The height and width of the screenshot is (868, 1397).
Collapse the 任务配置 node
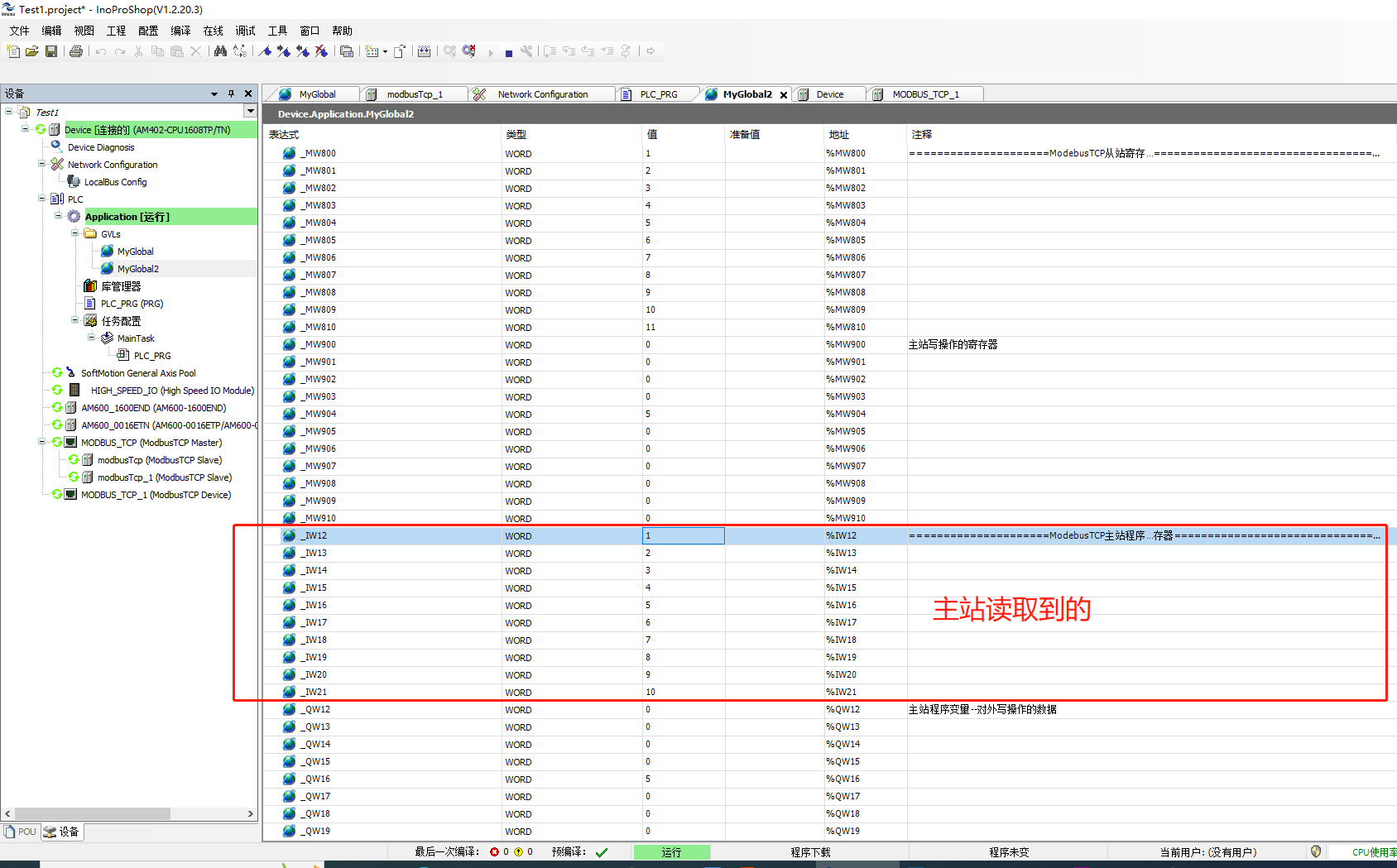[x=74, y=319]
